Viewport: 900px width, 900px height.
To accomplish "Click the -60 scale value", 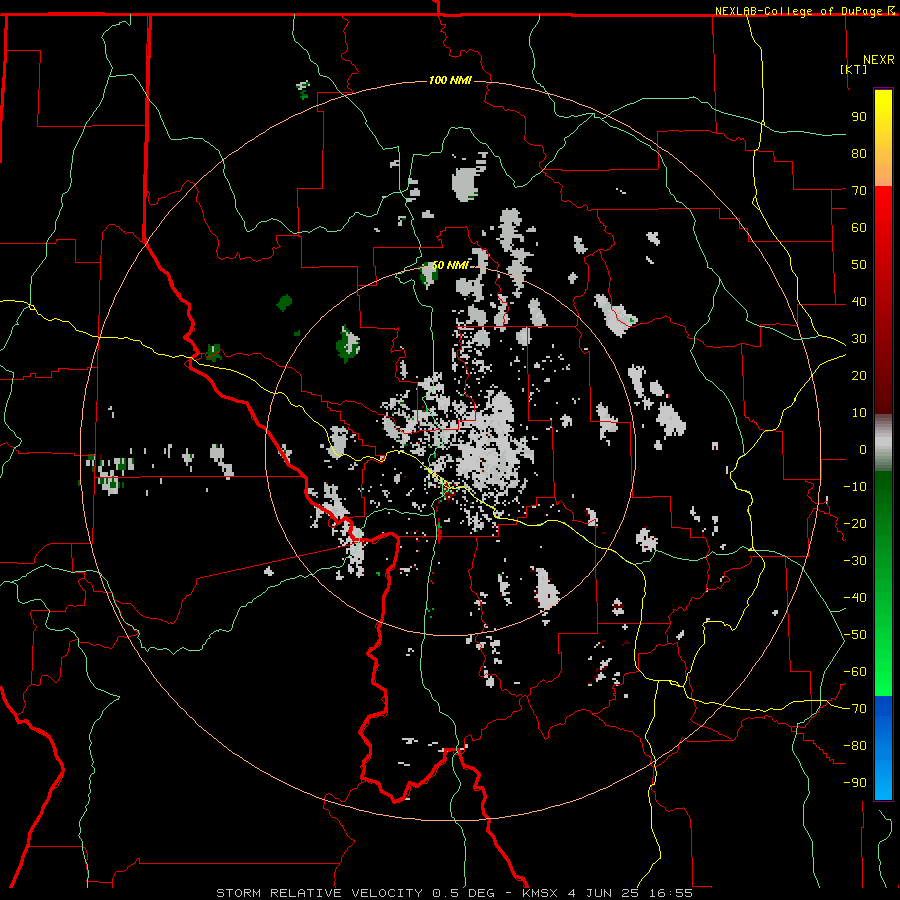I will pos(855,672).
